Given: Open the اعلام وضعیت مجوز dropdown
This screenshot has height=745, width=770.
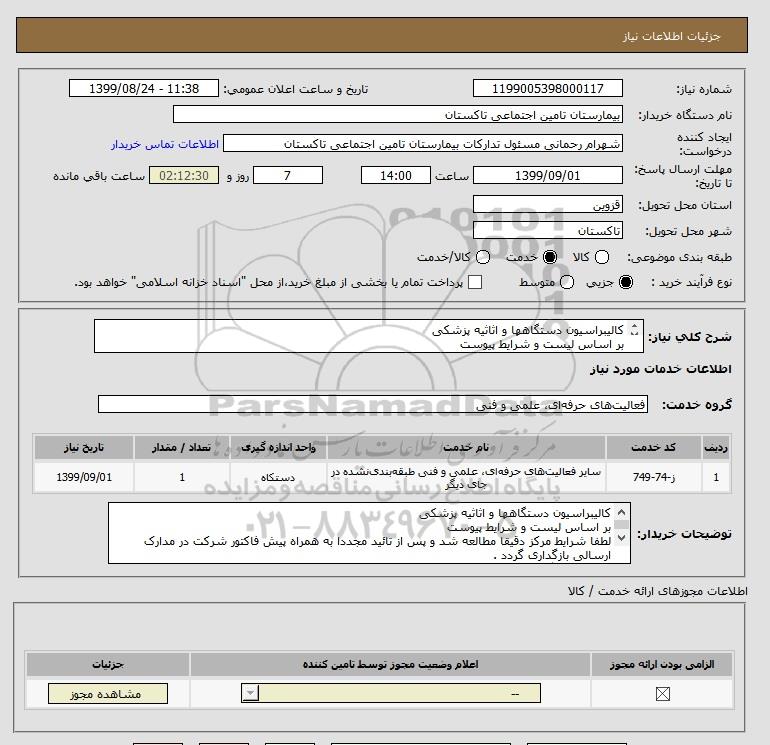Looking at the screenshot, I should click(391, 693).
